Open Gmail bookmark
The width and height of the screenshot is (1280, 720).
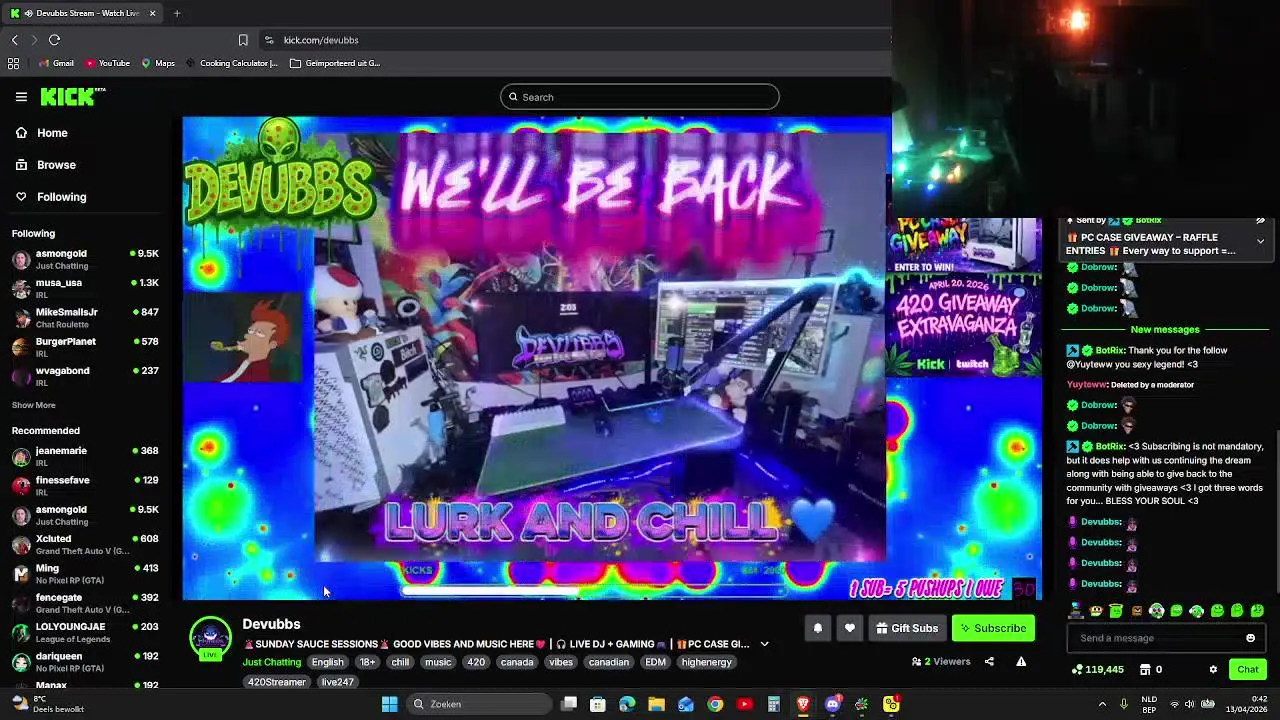(x=56, y=63)
